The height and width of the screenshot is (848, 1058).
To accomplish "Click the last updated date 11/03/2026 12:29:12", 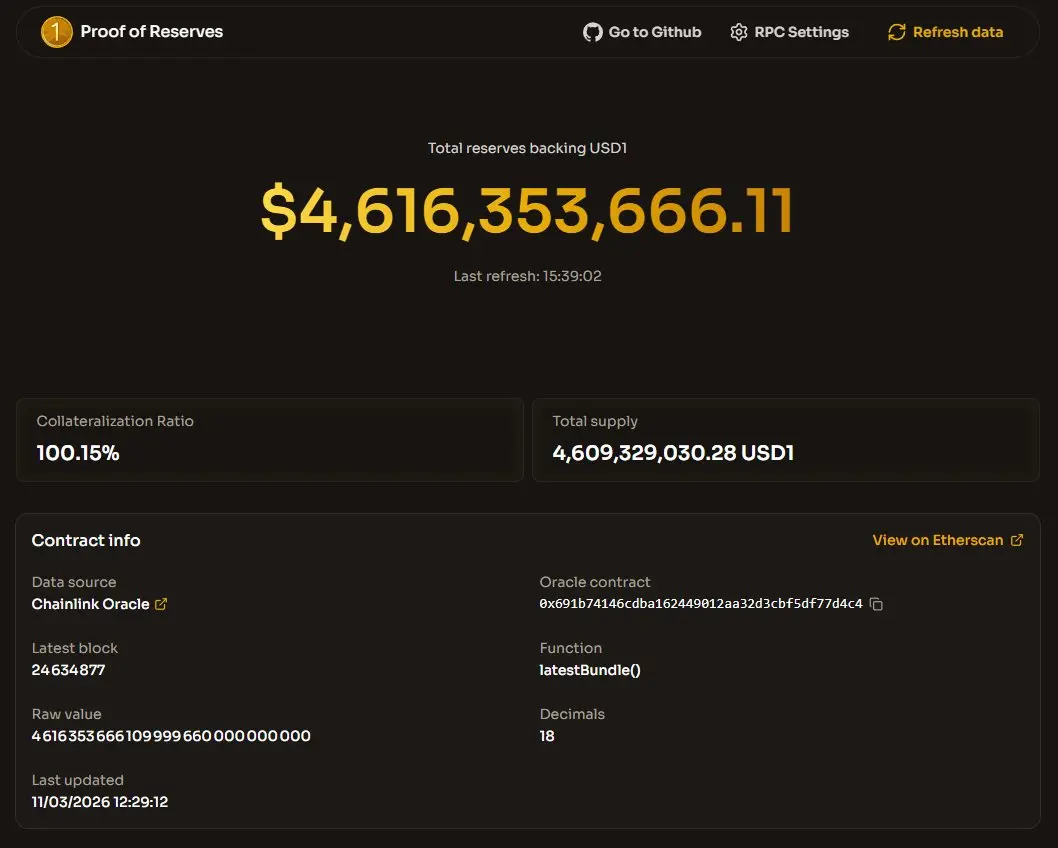I will [x=100, y=802].
